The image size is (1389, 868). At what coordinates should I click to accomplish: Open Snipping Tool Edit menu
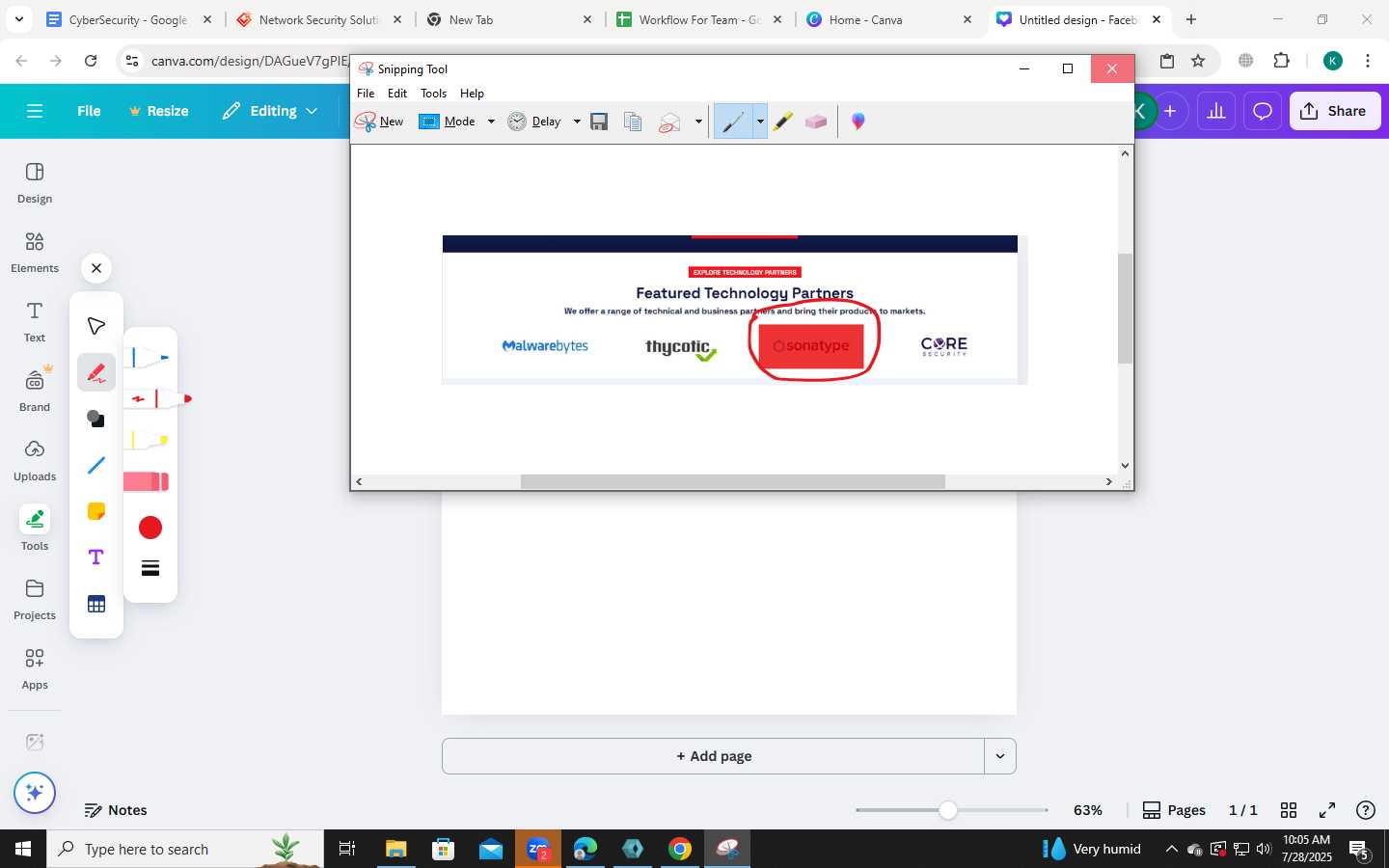click(x=397, y=94)
